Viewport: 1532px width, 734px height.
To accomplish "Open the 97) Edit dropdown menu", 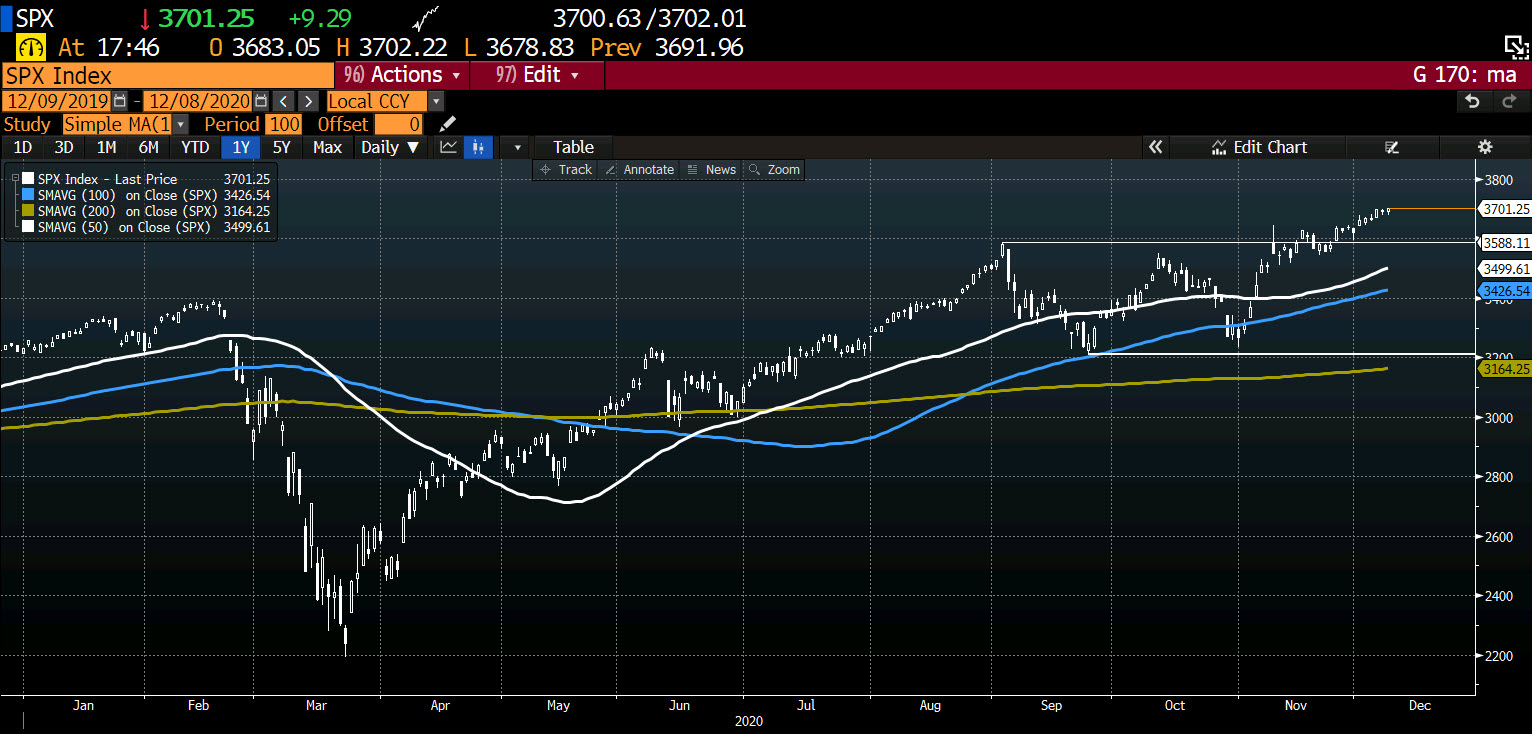I will coord(537,75).
